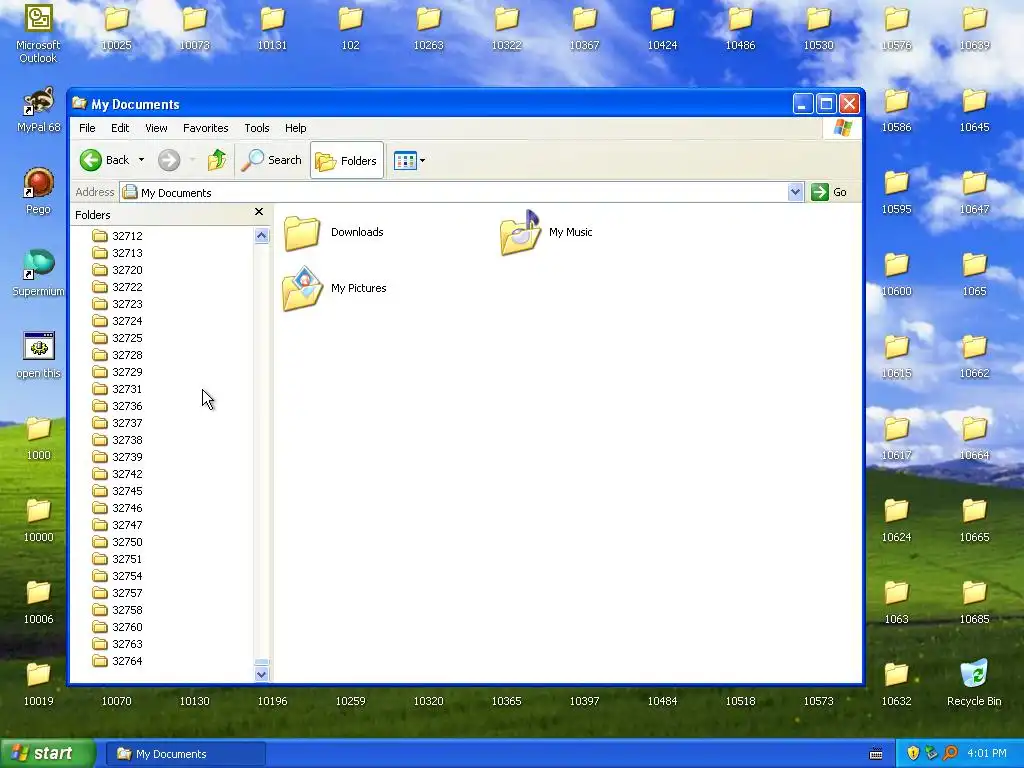This screenshot has width=1024, height=768.
Task: Select folder 32731 in the tree
Action: pos(118,389)
